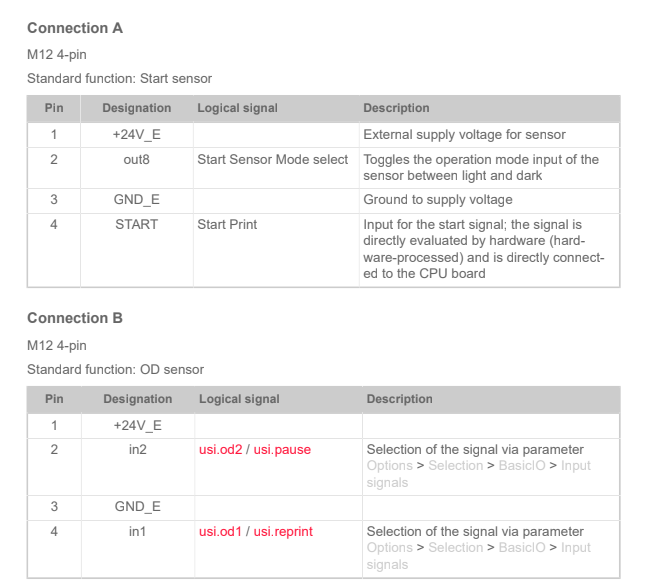Click the in1 designation cell
646x588 pixels.
pyautogui.click(x=137, y=531)
